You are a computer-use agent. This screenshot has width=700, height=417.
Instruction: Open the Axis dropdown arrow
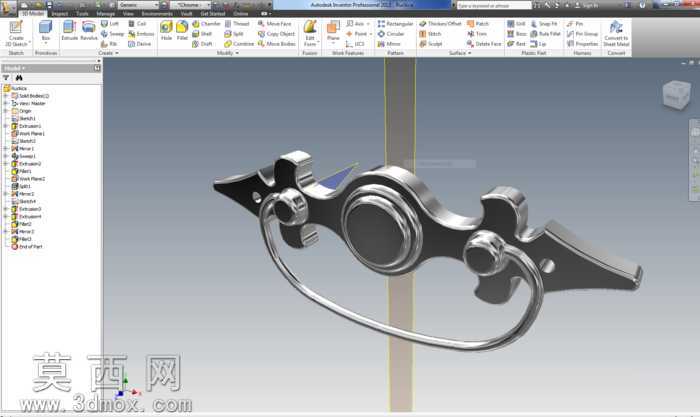coord(368,24)
